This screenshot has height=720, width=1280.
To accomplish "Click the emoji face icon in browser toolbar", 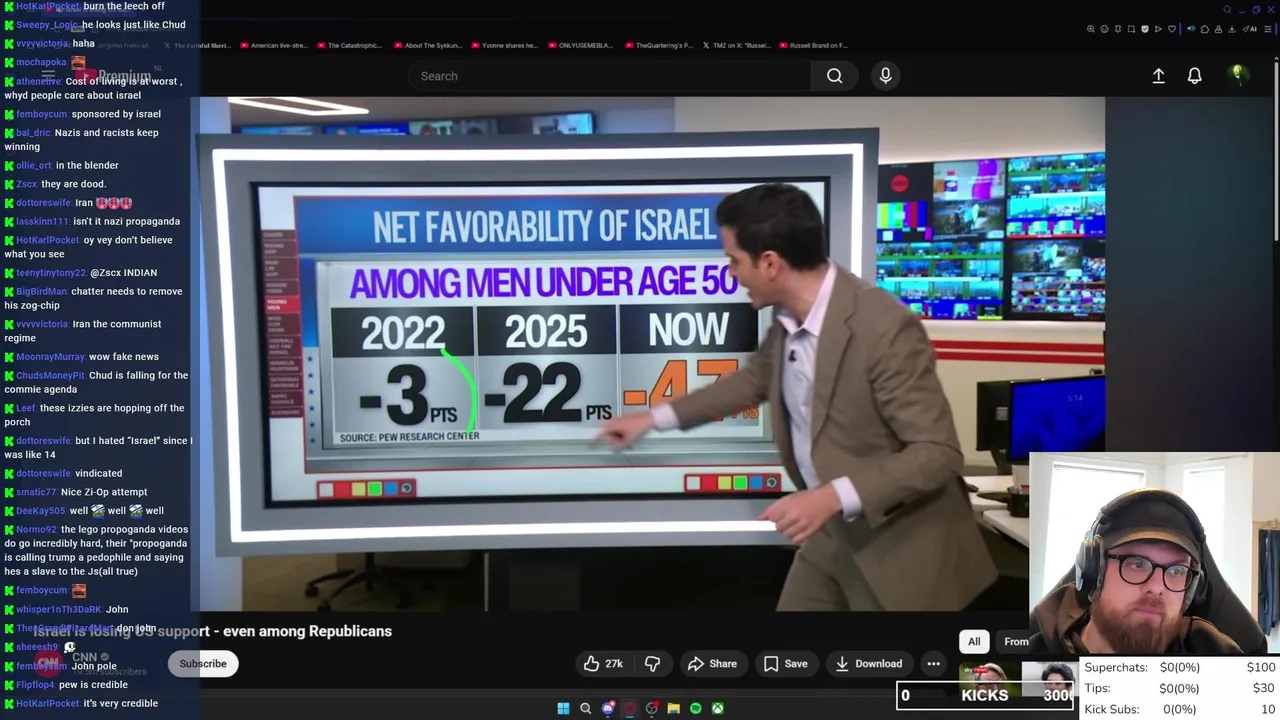I will pos(1104,29).
